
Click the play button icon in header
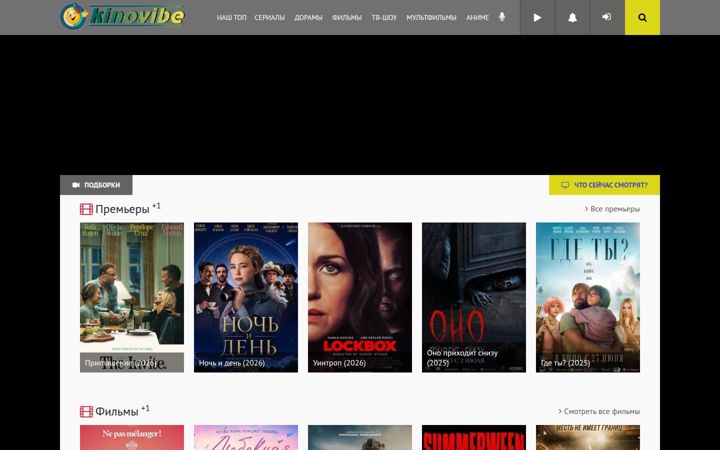pos(537,17)
